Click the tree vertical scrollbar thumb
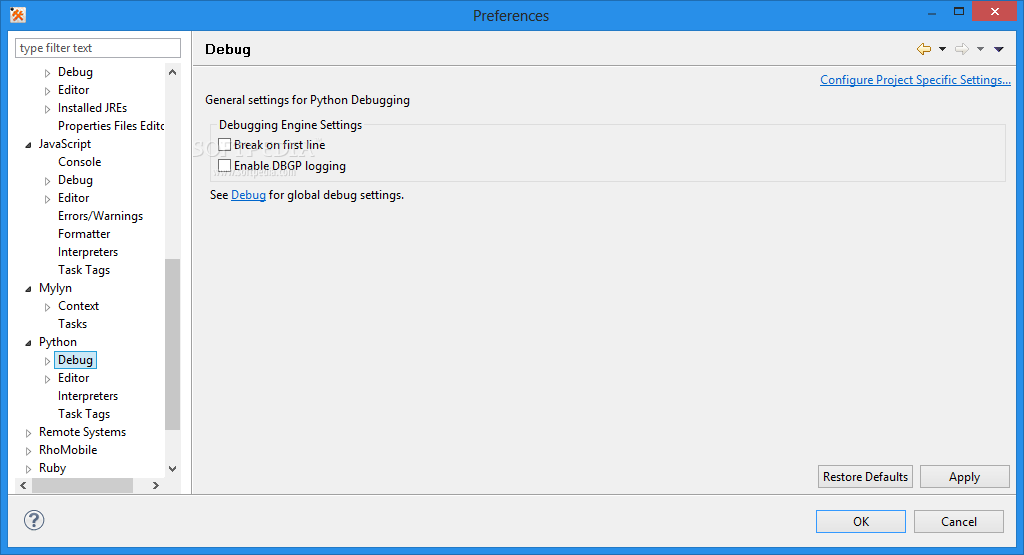This screenshot has height=555, width=1024. point(172,344)
